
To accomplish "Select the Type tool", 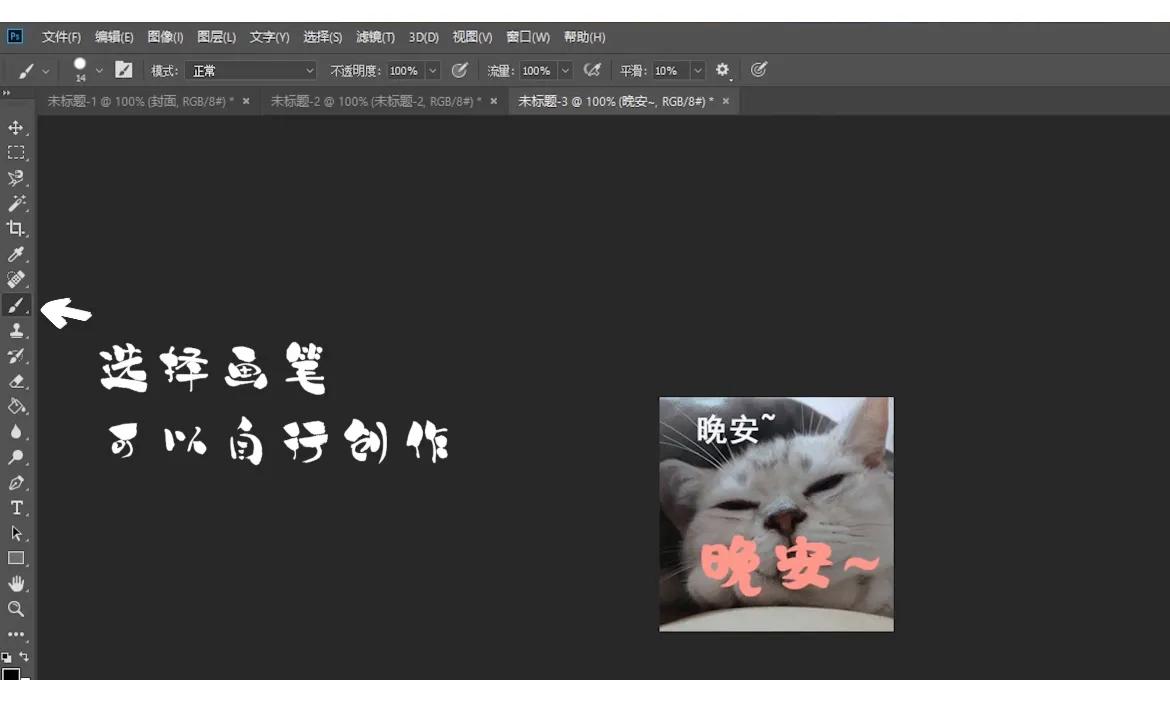I will pyautogui.click(x=15, y=507).
